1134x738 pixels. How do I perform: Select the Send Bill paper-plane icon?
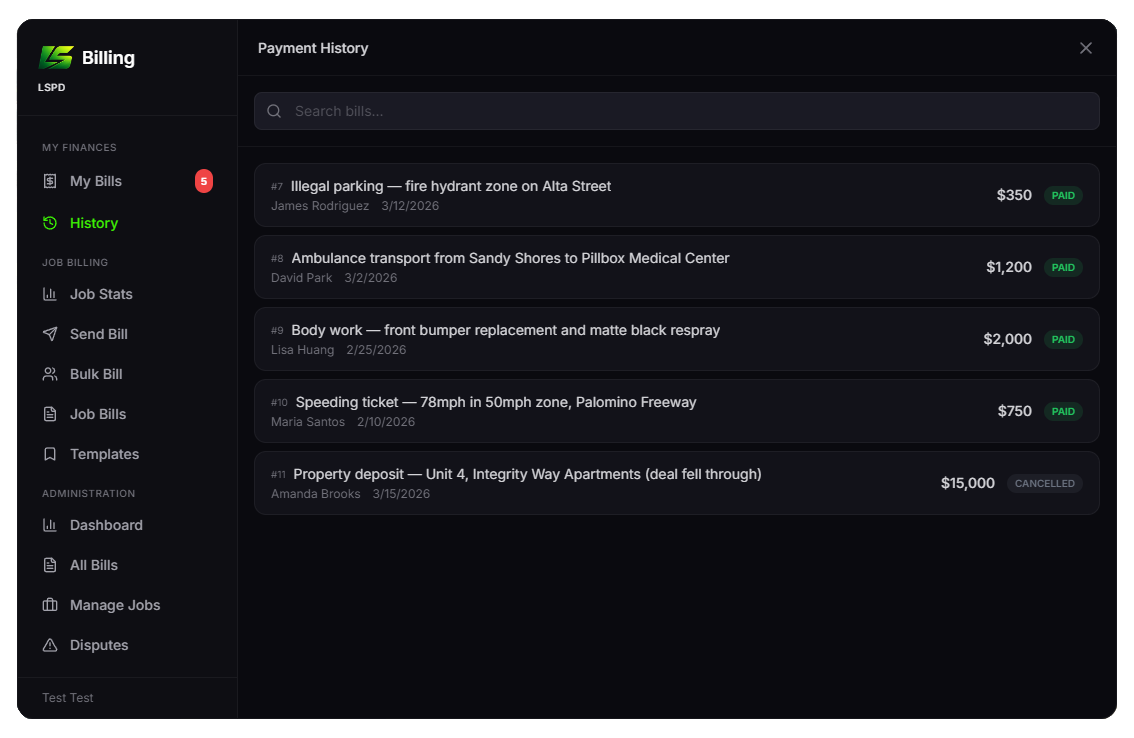(x=49, y=333)
